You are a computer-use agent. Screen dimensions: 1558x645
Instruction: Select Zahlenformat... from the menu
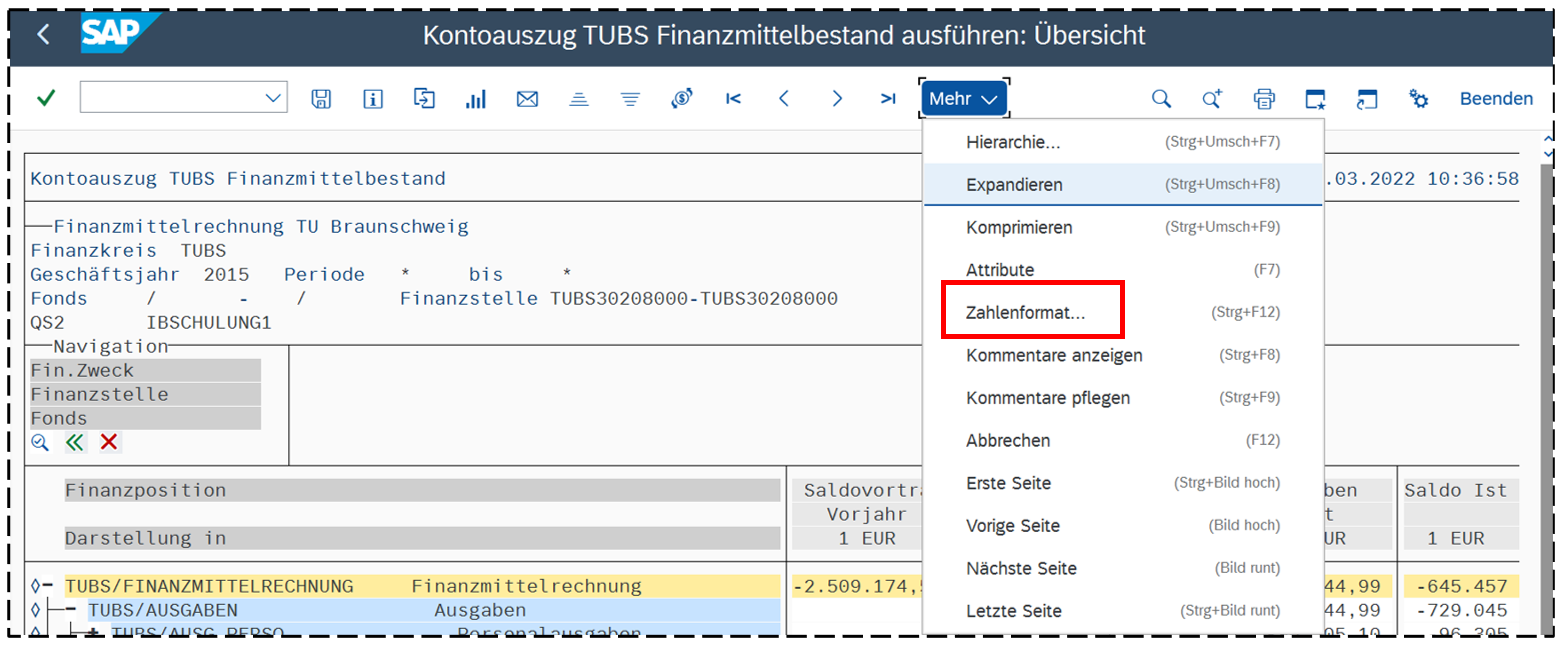[1026, 312]
